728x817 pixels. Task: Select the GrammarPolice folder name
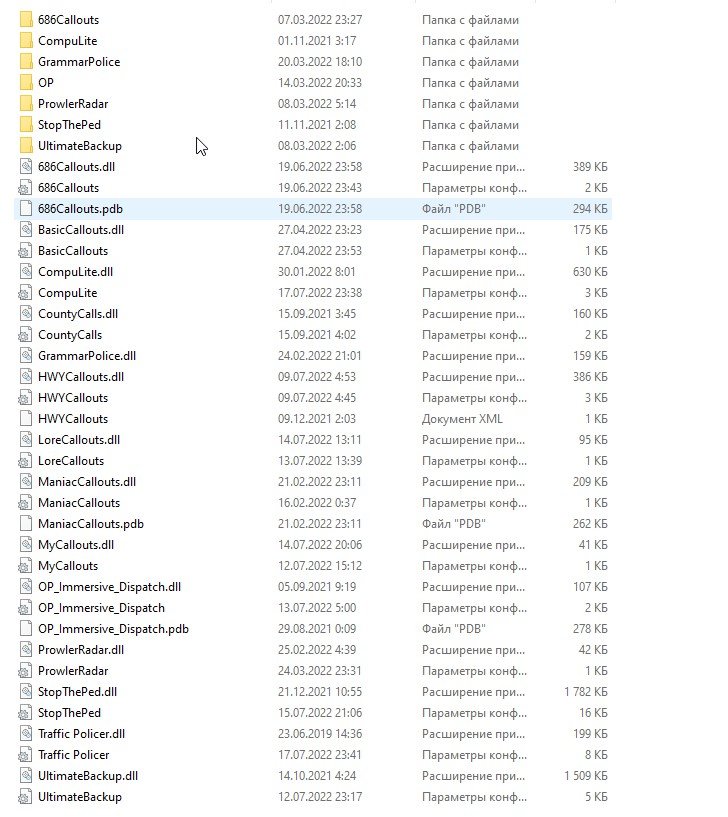79,61
